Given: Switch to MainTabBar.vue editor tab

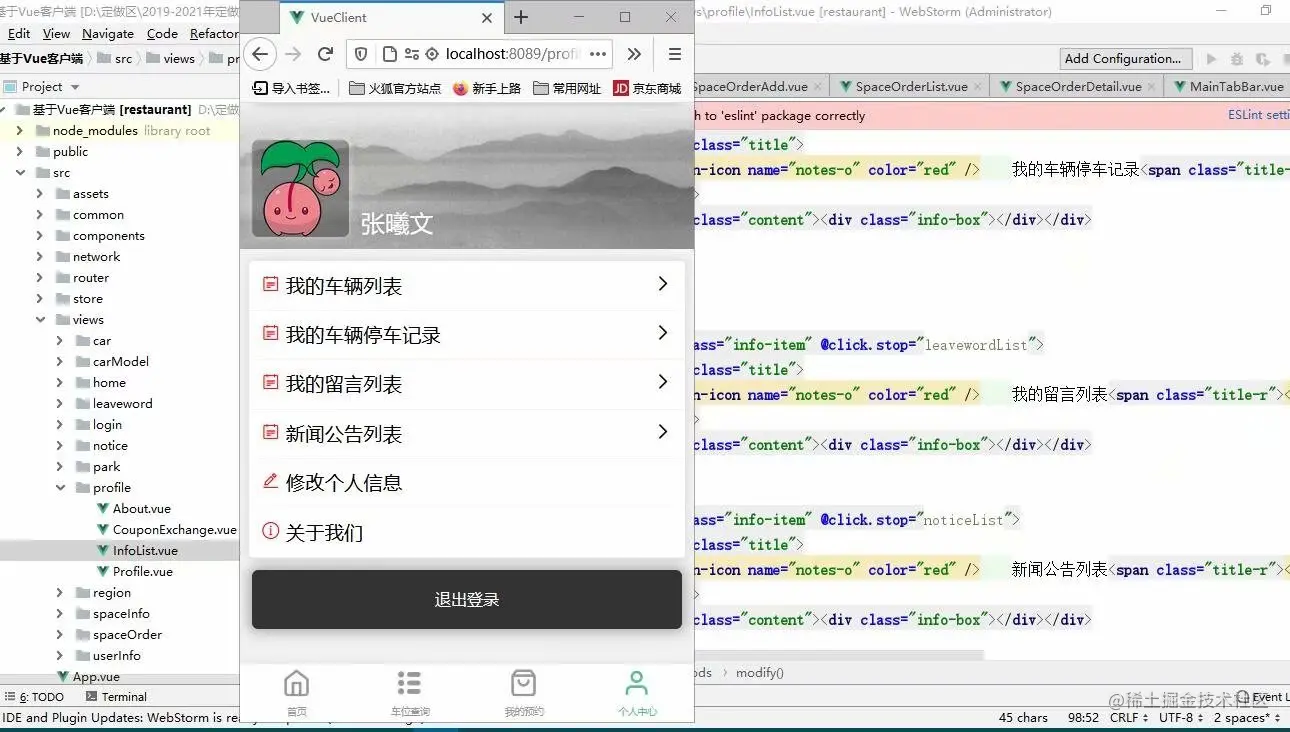Looking at the screenshot, I should tap(1229, 87).
